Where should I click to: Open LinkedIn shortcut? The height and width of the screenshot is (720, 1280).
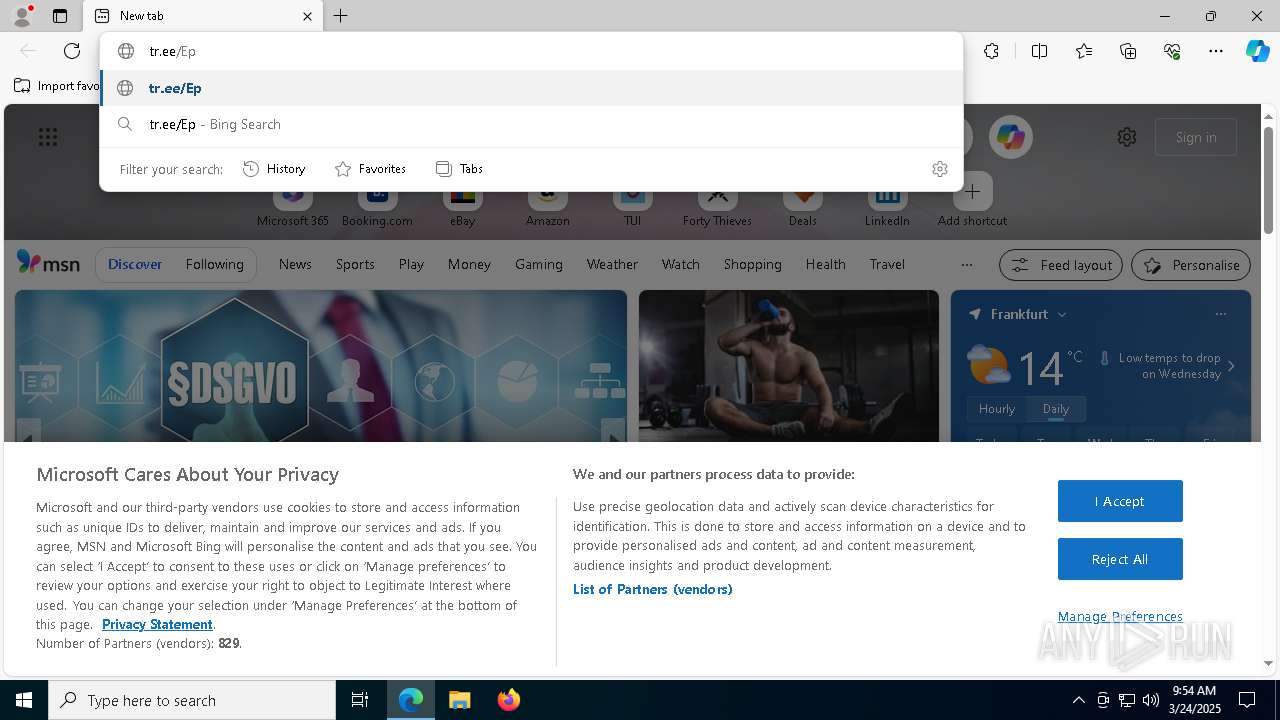point(887,205)
